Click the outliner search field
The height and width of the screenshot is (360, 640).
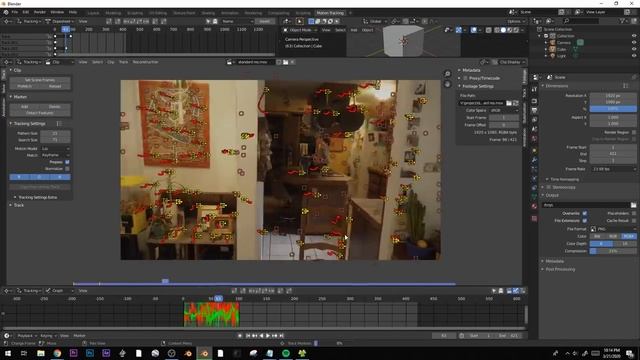click(581, 21)
